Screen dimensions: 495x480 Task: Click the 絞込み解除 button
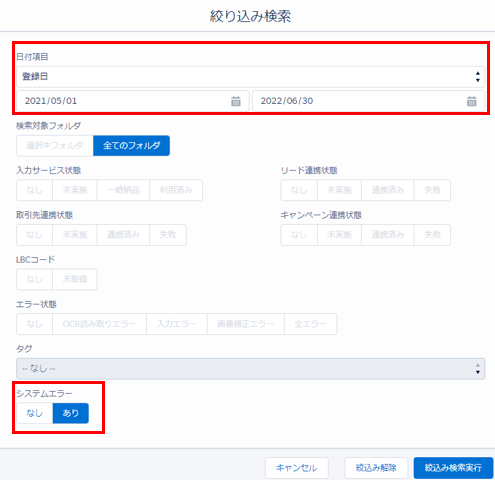coord(376,468)
